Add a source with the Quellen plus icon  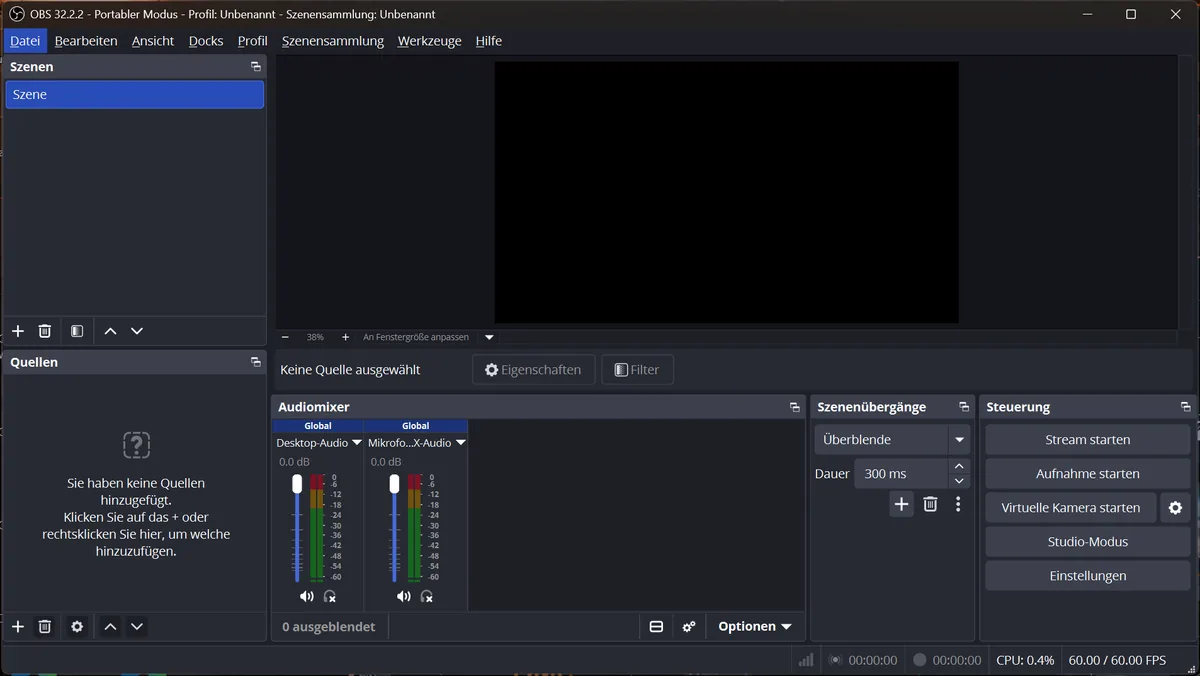point(18,627)
